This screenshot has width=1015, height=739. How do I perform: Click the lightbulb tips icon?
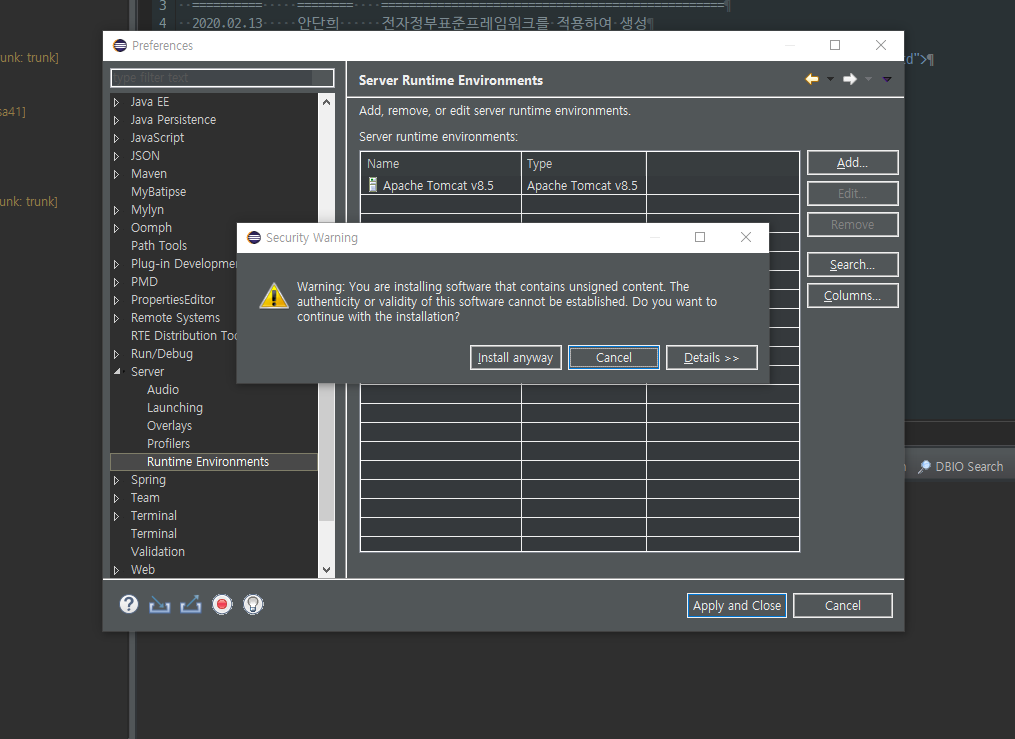click(x=253, y=604)
